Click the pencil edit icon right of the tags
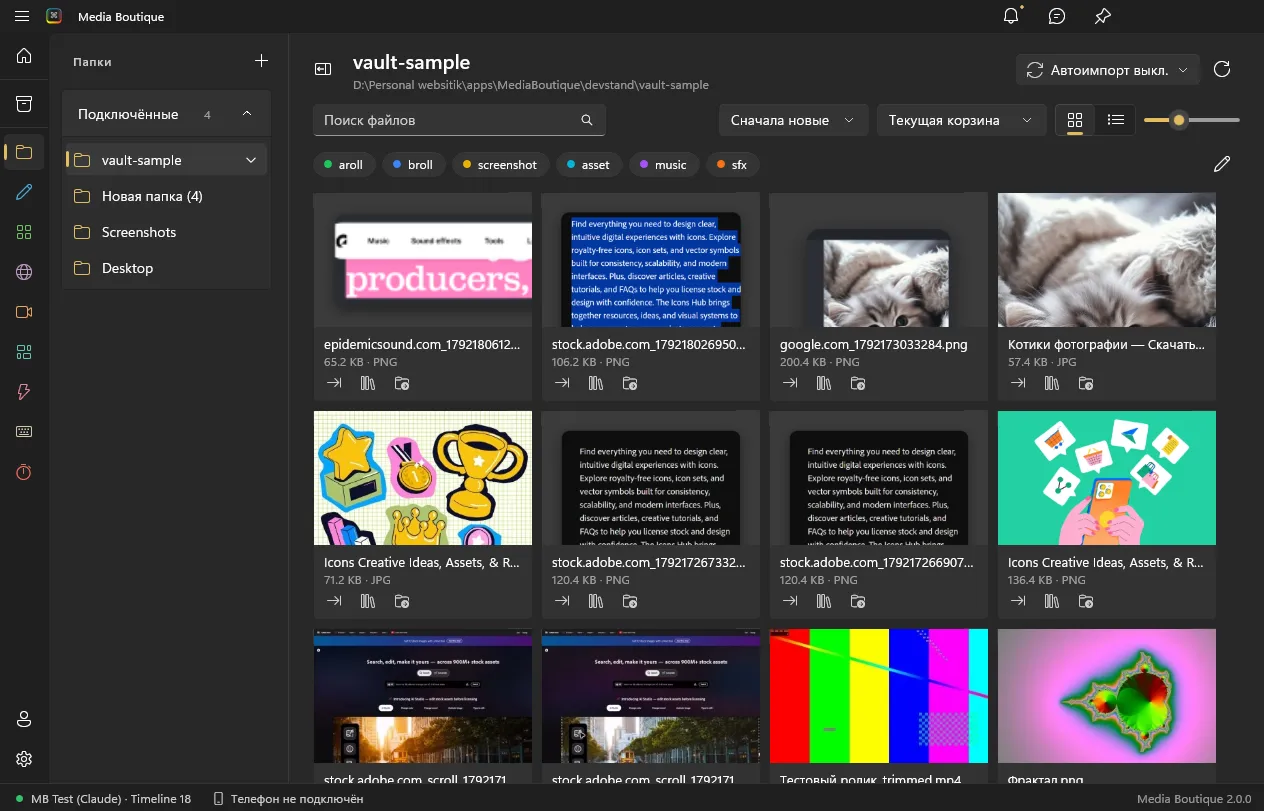 pyautogui.click(x=1221, y=165)
